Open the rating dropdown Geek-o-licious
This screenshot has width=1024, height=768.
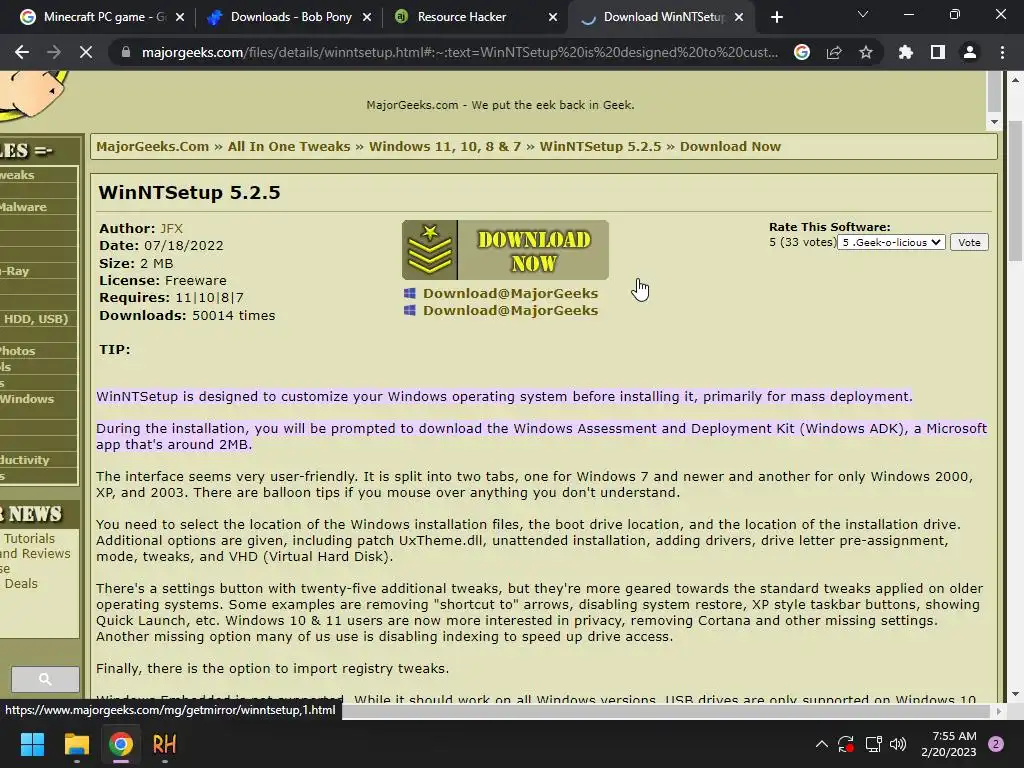pyautogui.click(x=891, y=242)
